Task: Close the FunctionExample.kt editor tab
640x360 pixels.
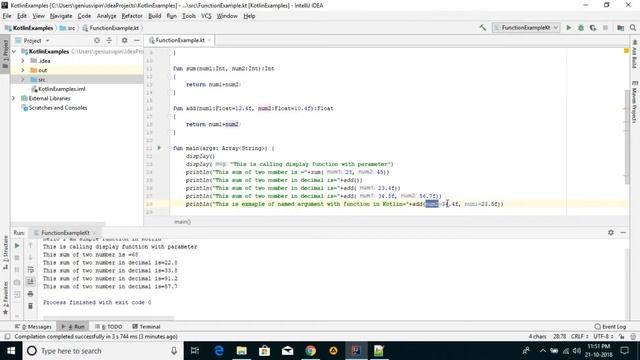Action: click(209, 40)
